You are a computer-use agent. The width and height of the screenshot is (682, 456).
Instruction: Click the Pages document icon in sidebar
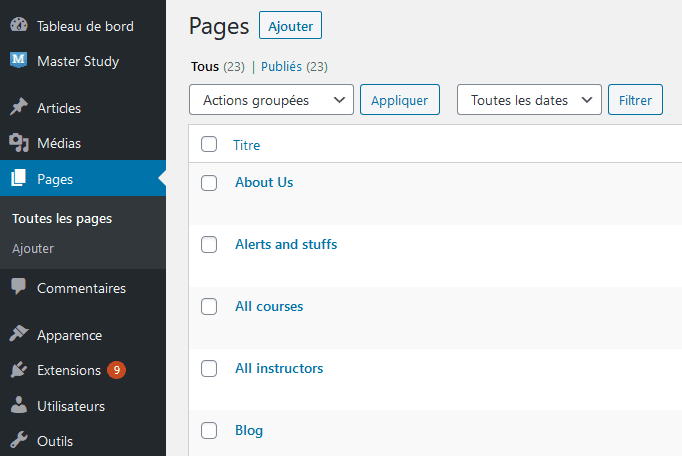18,178
